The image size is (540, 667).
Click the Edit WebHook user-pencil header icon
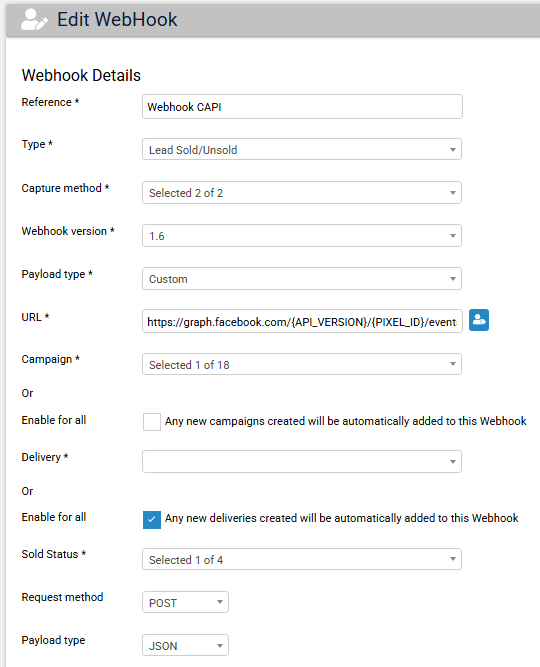coord(34,20)
